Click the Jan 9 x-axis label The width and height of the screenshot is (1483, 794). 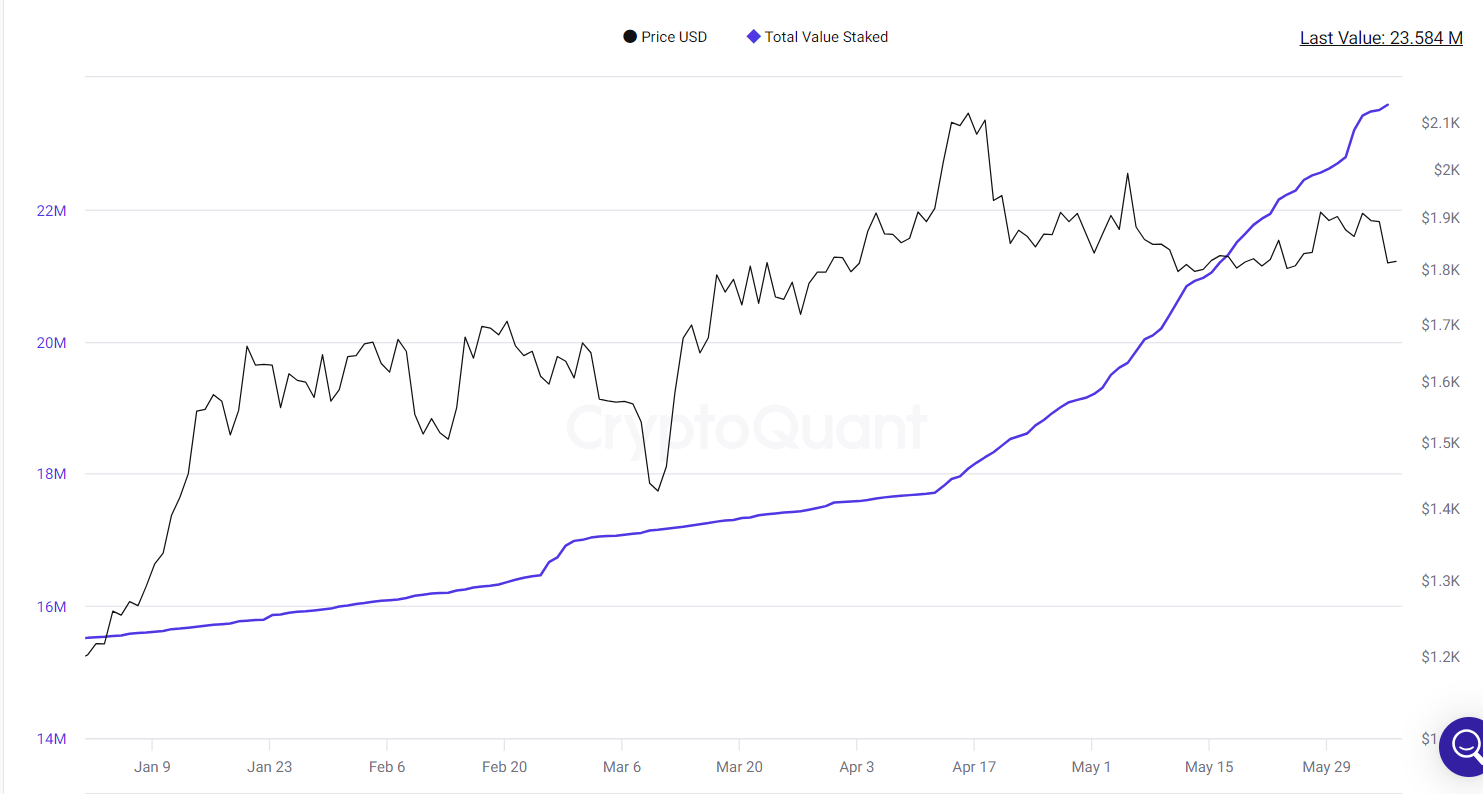click(x=152, y=767)
